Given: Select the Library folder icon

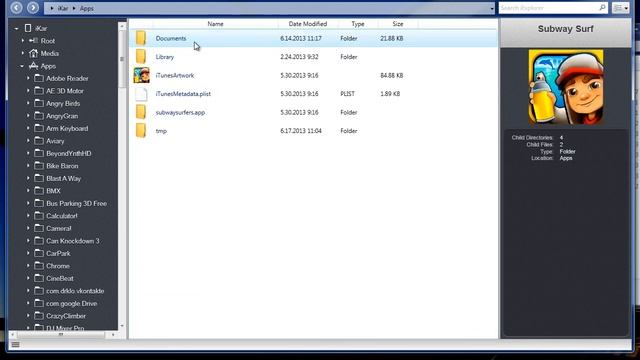Looking at the screenshot, I should (141, 57).
